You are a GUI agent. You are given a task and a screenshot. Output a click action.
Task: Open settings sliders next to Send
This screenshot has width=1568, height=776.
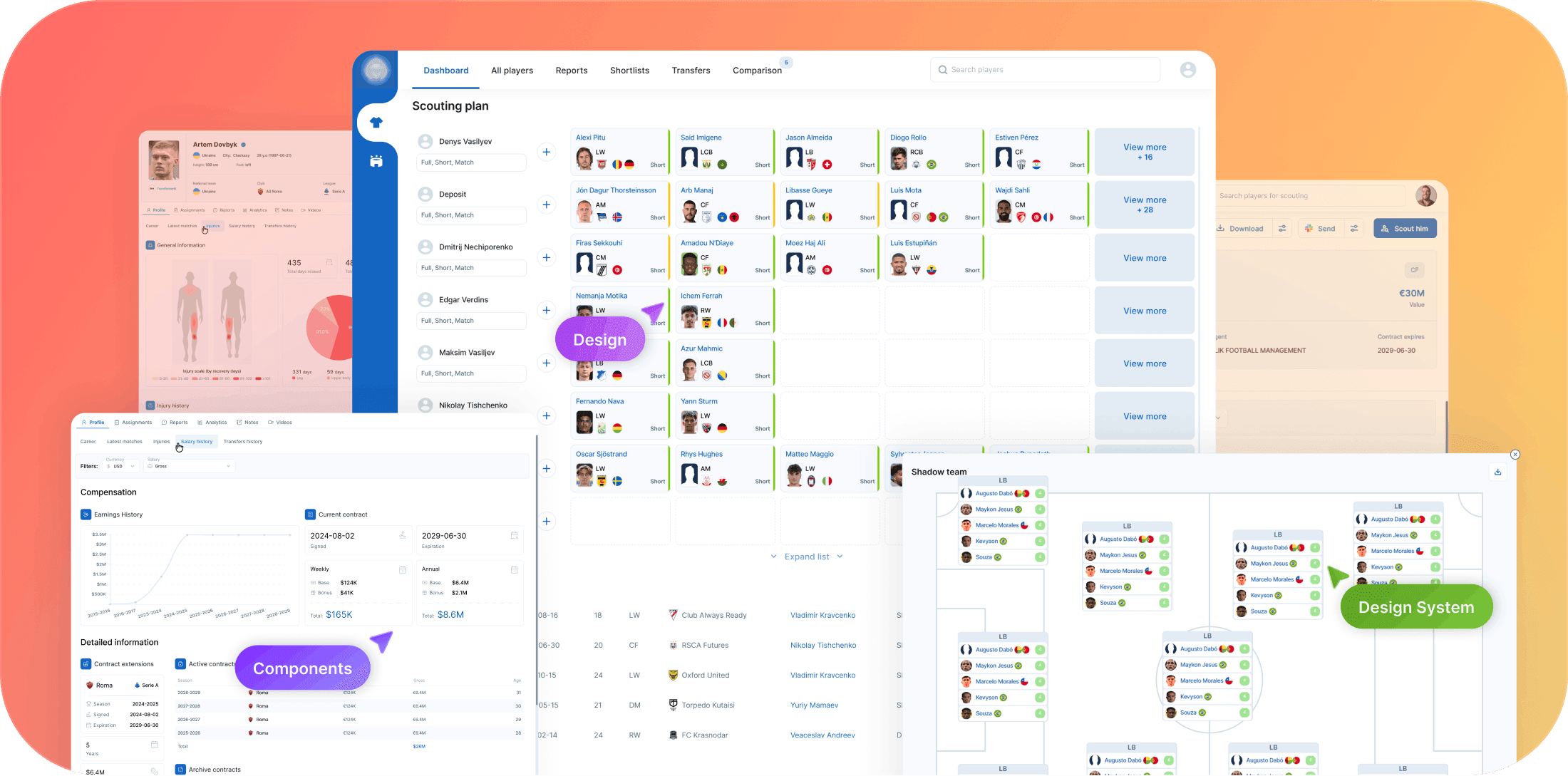[1354, 229]
